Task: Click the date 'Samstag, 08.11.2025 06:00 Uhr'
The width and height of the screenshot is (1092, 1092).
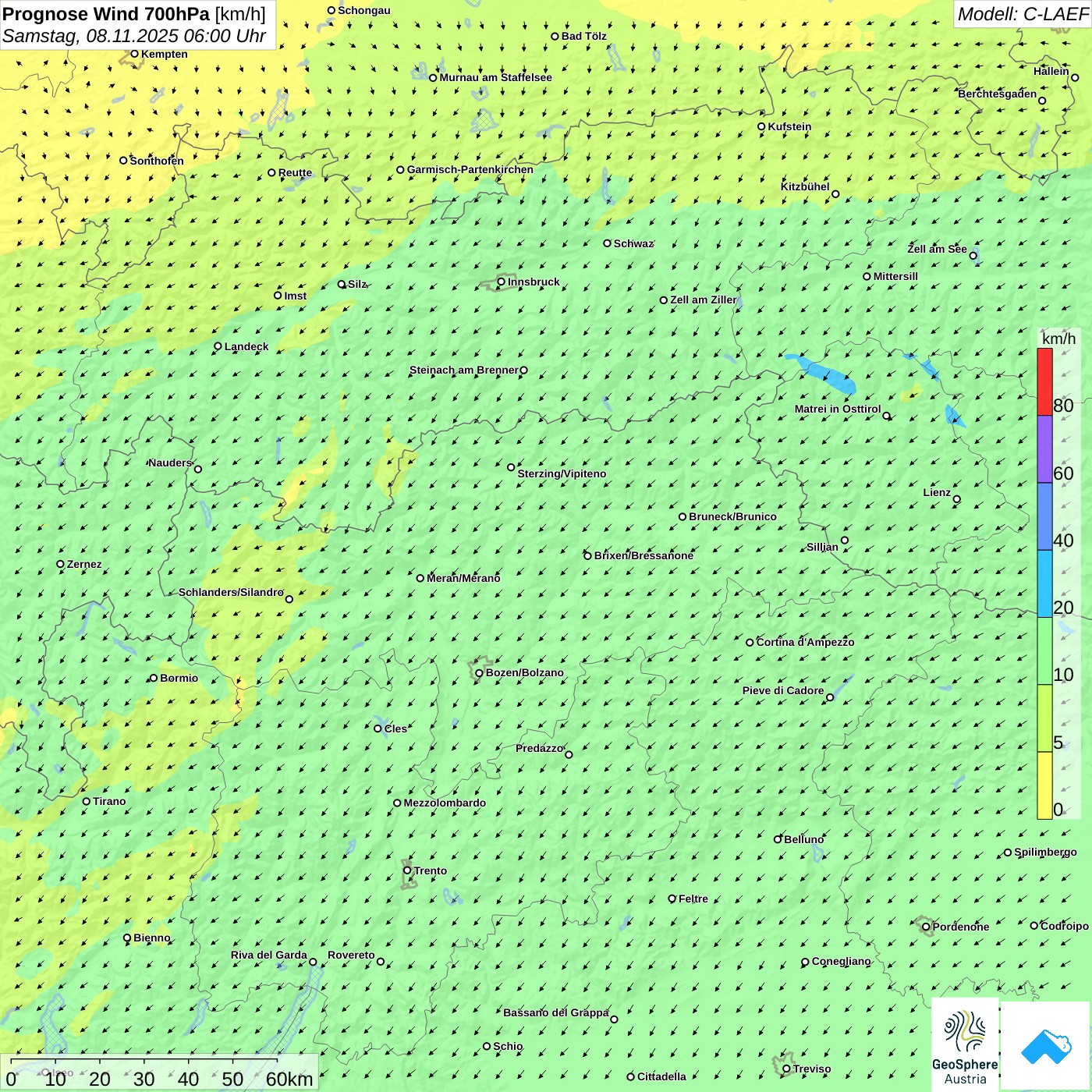Action: [x=134, y=36]
